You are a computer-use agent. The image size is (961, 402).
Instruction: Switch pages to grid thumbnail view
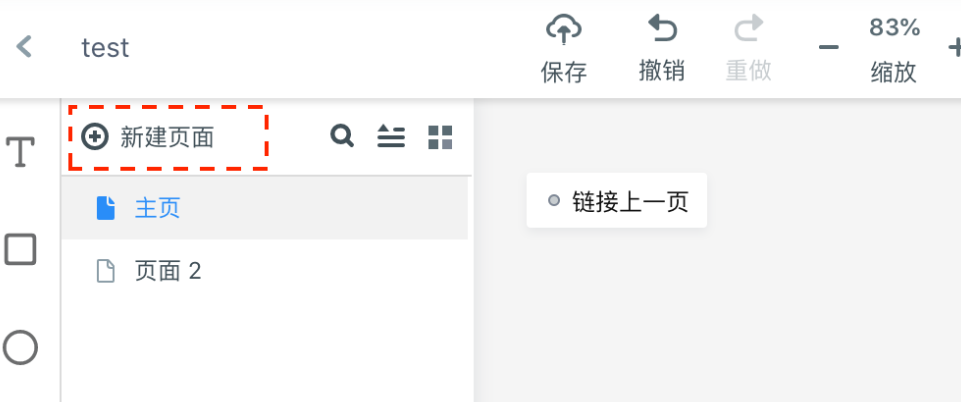click(x=440, y=137)
